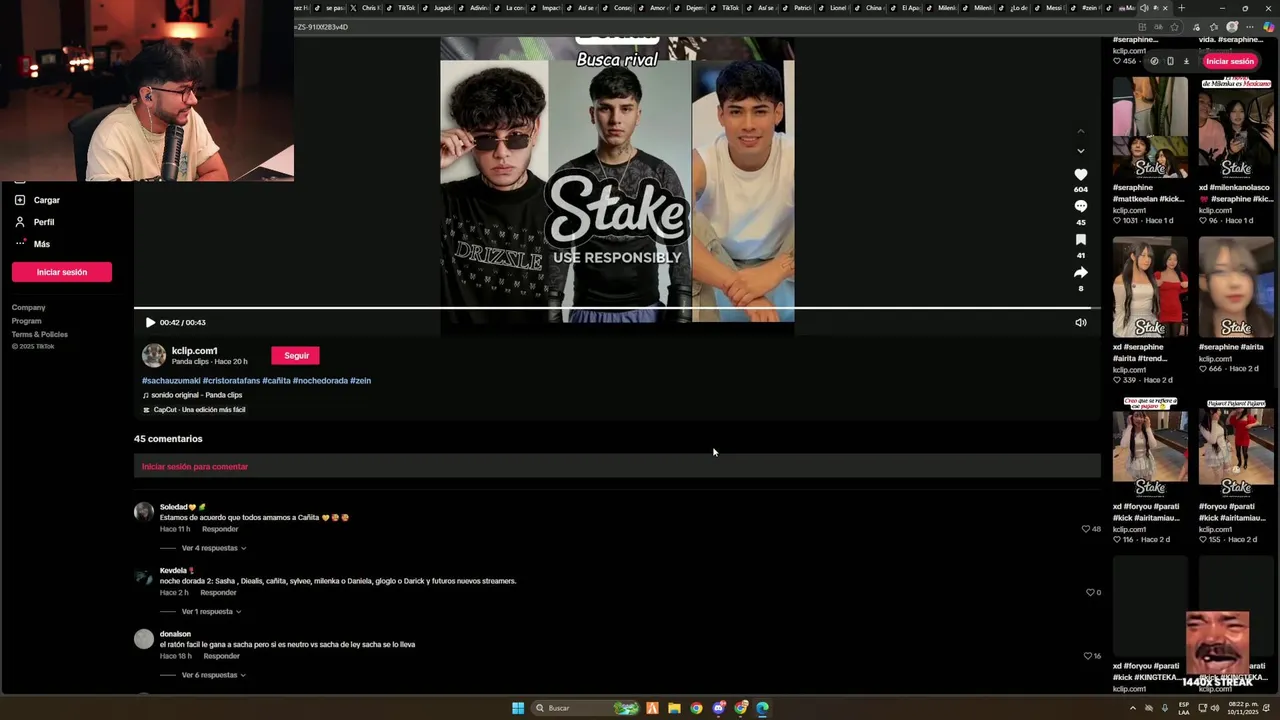Viewport: 1280px width, 720px height.
Task: Open xd #foryou #parati thumbnail with 116 likes
Action: click(x=1150, y=447)
